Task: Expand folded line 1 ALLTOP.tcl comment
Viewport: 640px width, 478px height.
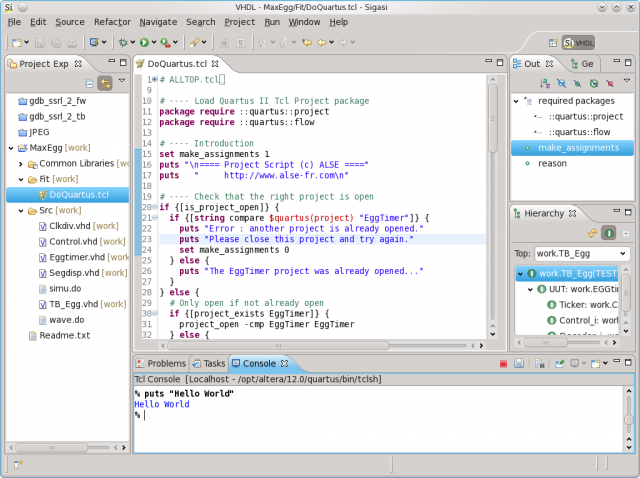Action: point(155,79)
